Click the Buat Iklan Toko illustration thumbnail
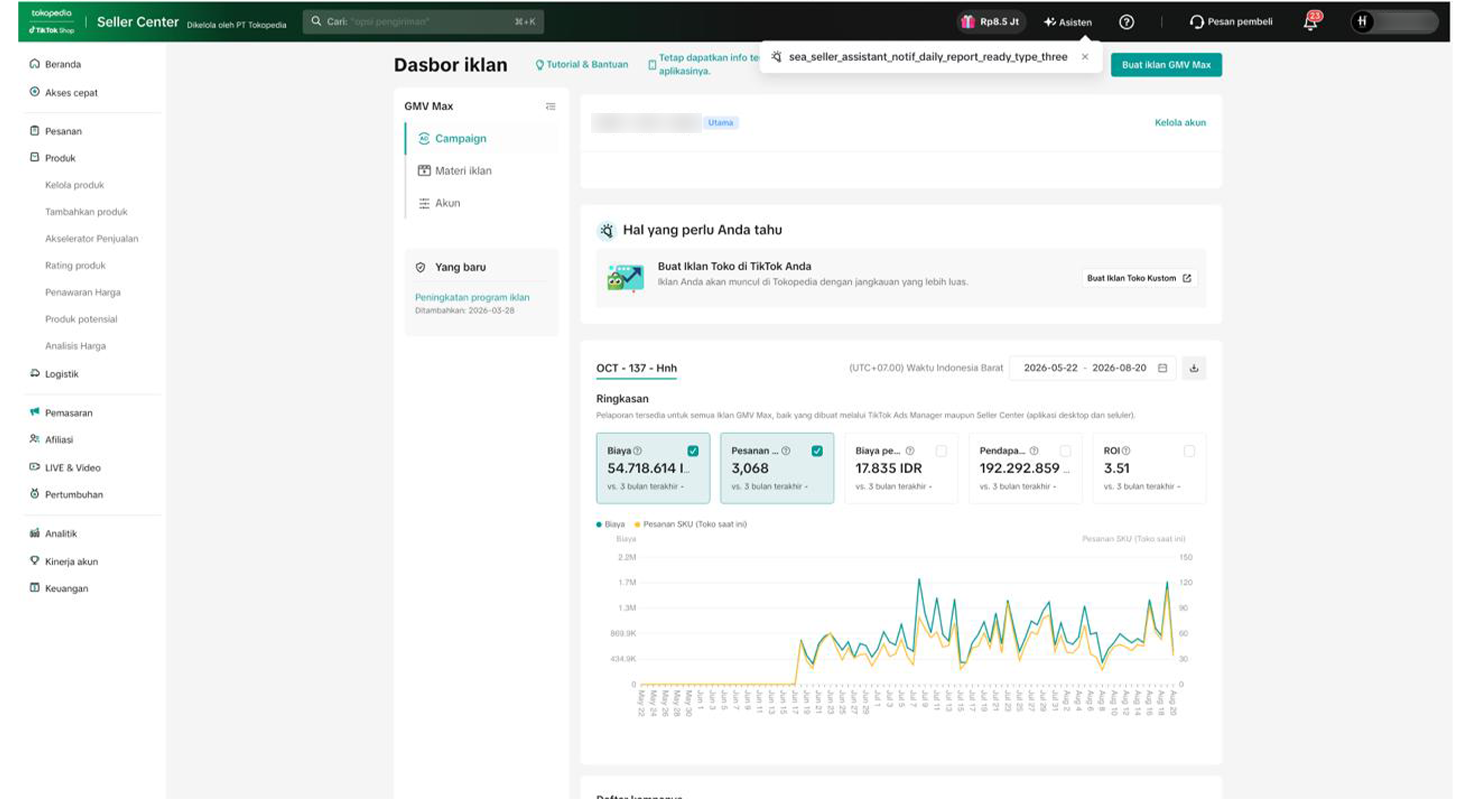 625,277
